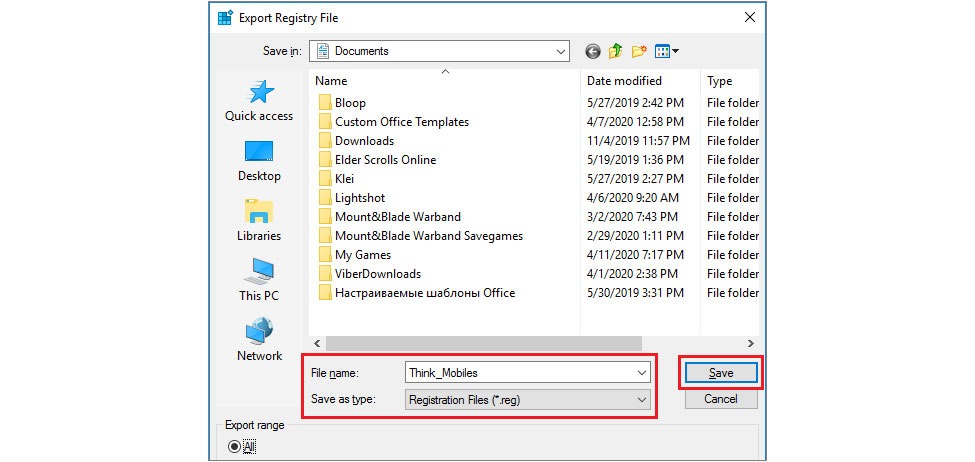975x462 pixels.
Task: Close the Export Registry File dialog
Action: [750, 18]
